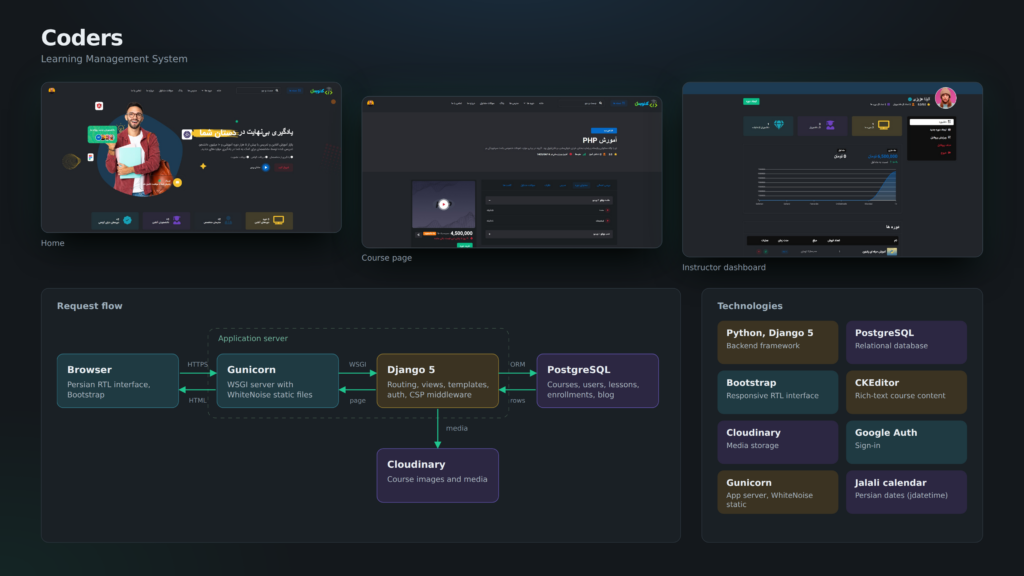Click the teal diamond icon in Instructor dashboard
Viewport: 1024px width, 576px height.
click(x=778, y=125)
